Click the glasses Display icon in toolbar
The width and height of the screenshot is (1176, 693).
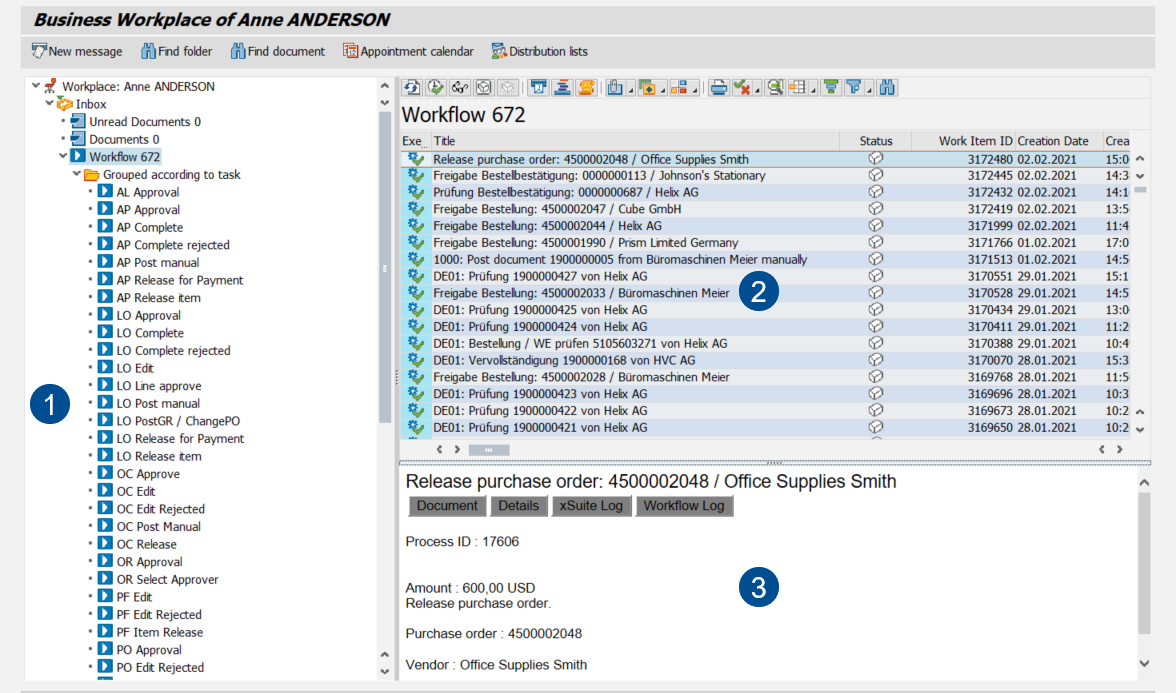click(x=460, y=88)
